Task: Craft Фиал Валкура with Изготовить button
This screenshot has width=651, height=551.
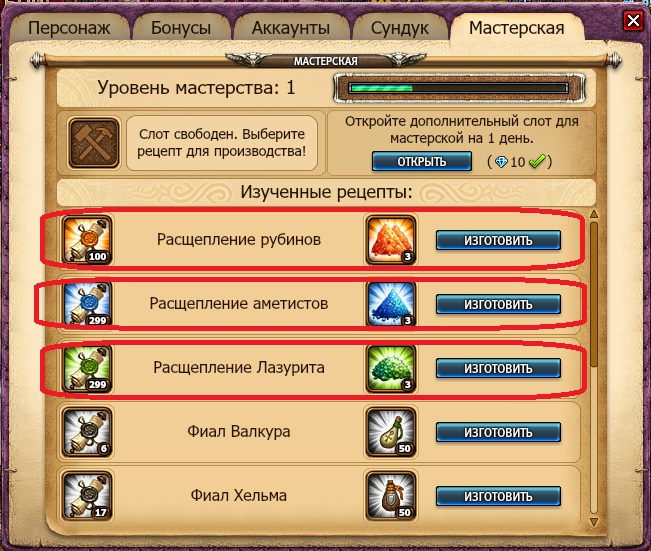Action: click(498, 433)
